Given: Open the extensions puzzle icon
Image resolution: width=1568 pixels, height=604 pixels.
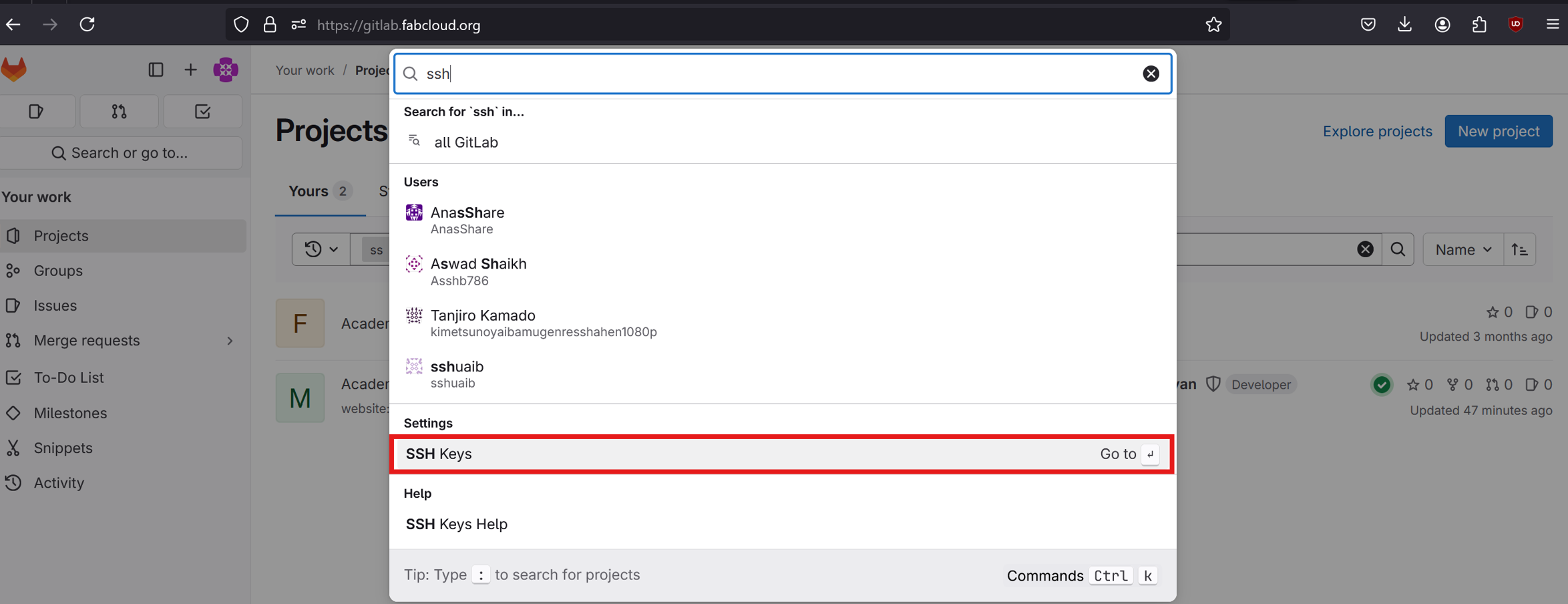Looking at the screenshot, I should [x=1479, y=25].
